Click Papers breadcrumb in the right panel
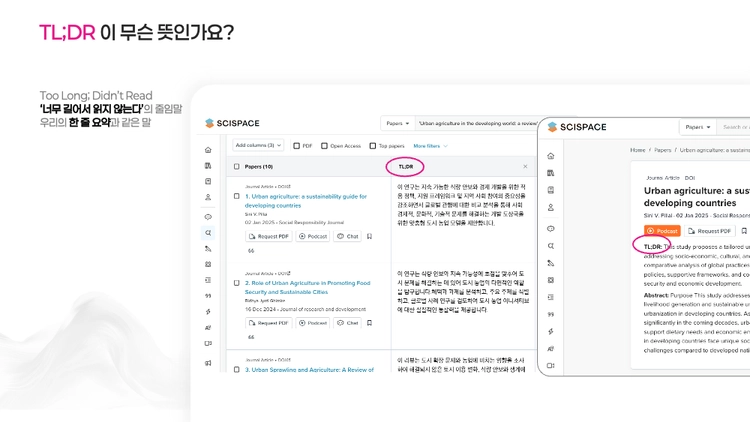This screenshot has height=422, width=750. point(662,150)
